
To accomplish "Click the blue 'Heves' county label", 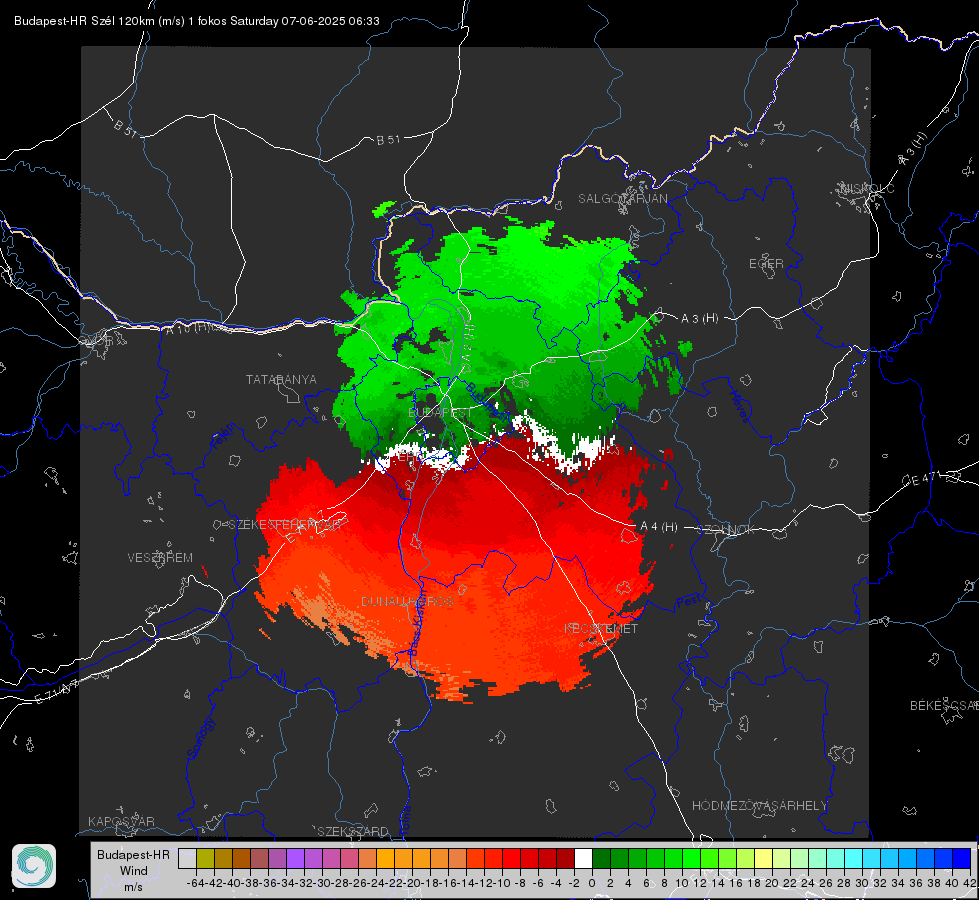I will tap(739, 406).
